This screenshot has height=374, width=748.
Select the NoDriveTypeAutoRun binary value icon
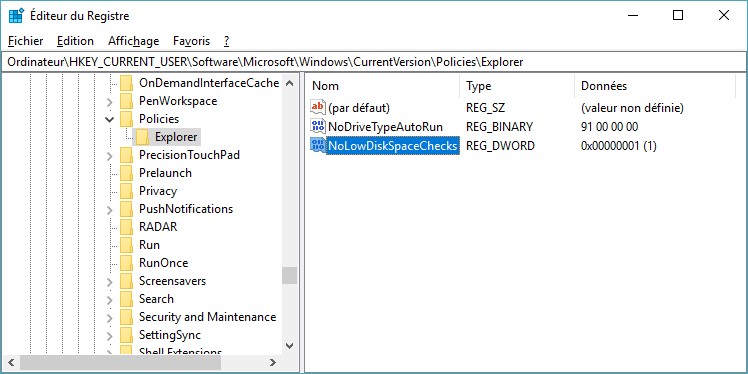(318, 126)
